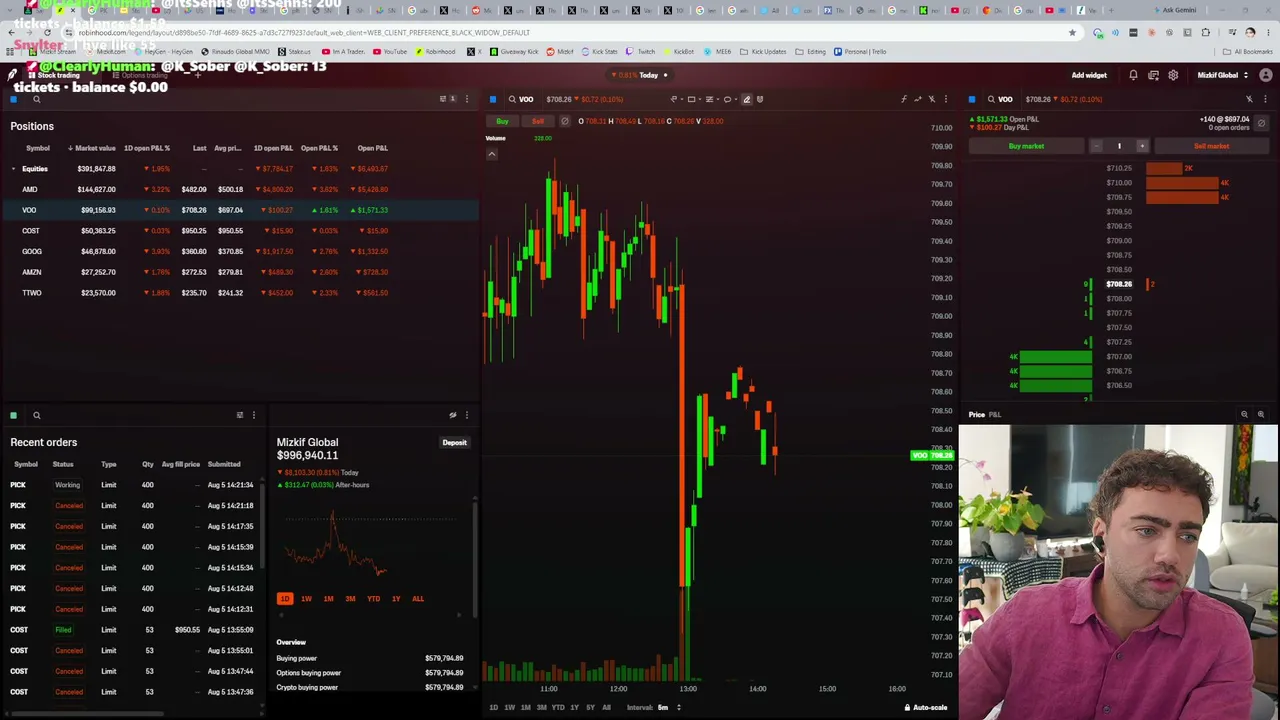The width and height of the screenshot is (1280, 720).
Task: Select the AMD position row
Action: point(240,189)
